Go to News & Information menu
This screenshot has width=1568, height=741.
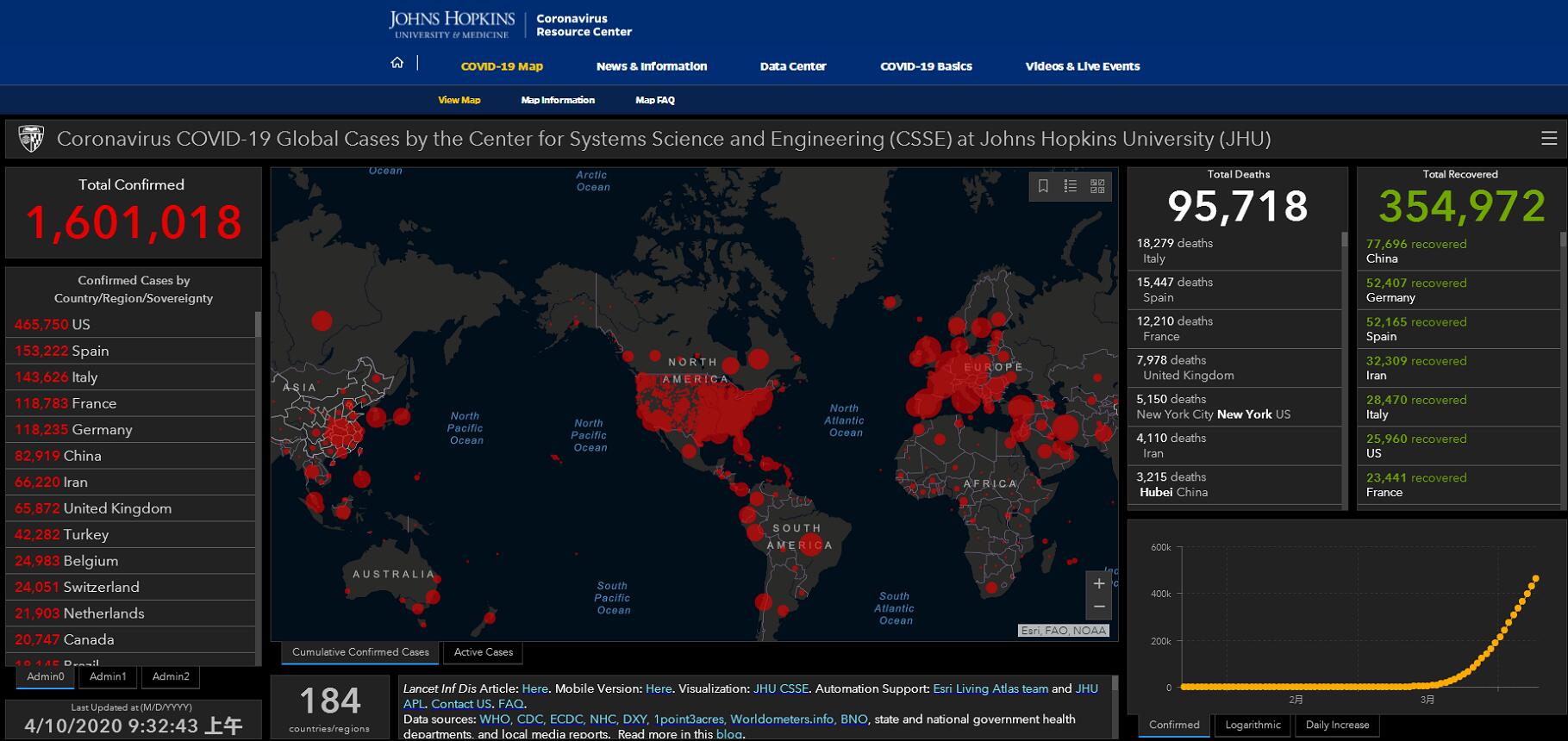[x=651, y=66]
